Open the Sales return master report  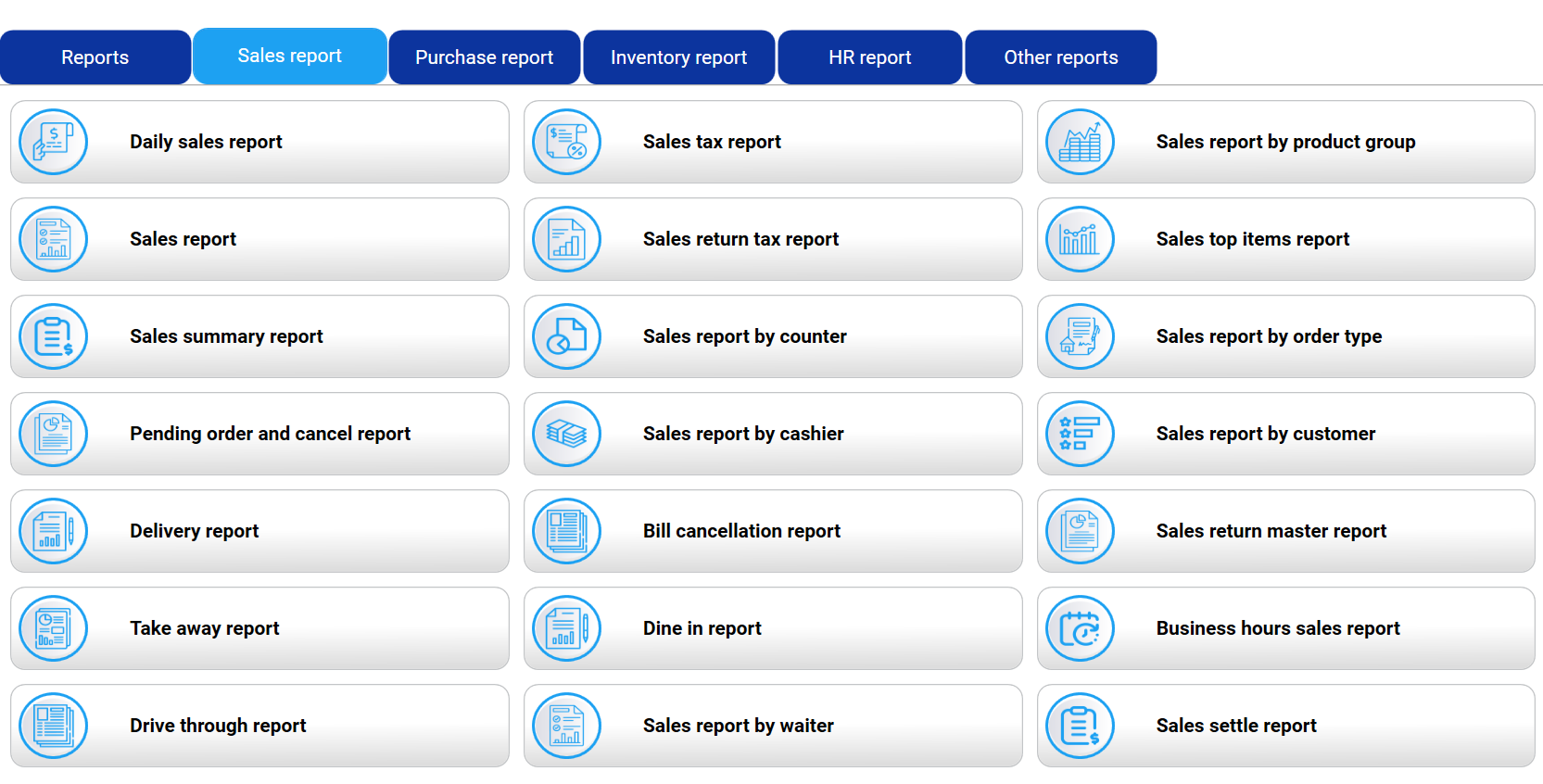(x=1271, y=531)
